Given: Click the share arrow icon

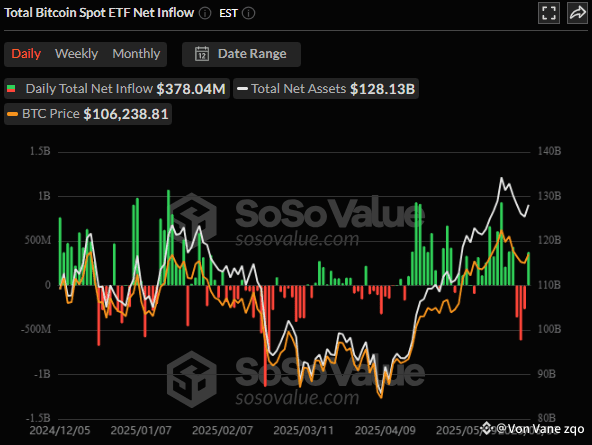Looking at the screenshot, I should pyautogui.click(x=577, y=13).
